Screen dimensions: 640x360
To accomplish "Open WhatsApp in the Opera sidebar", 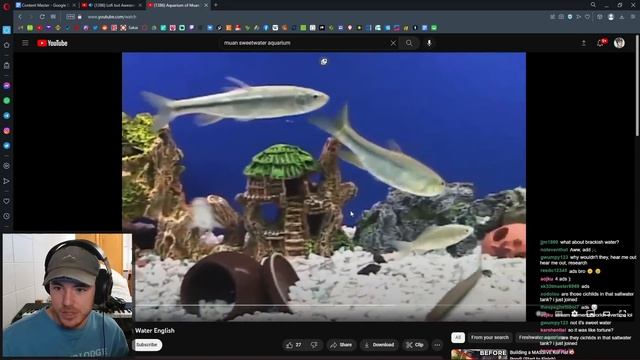I will pos(7,100).
